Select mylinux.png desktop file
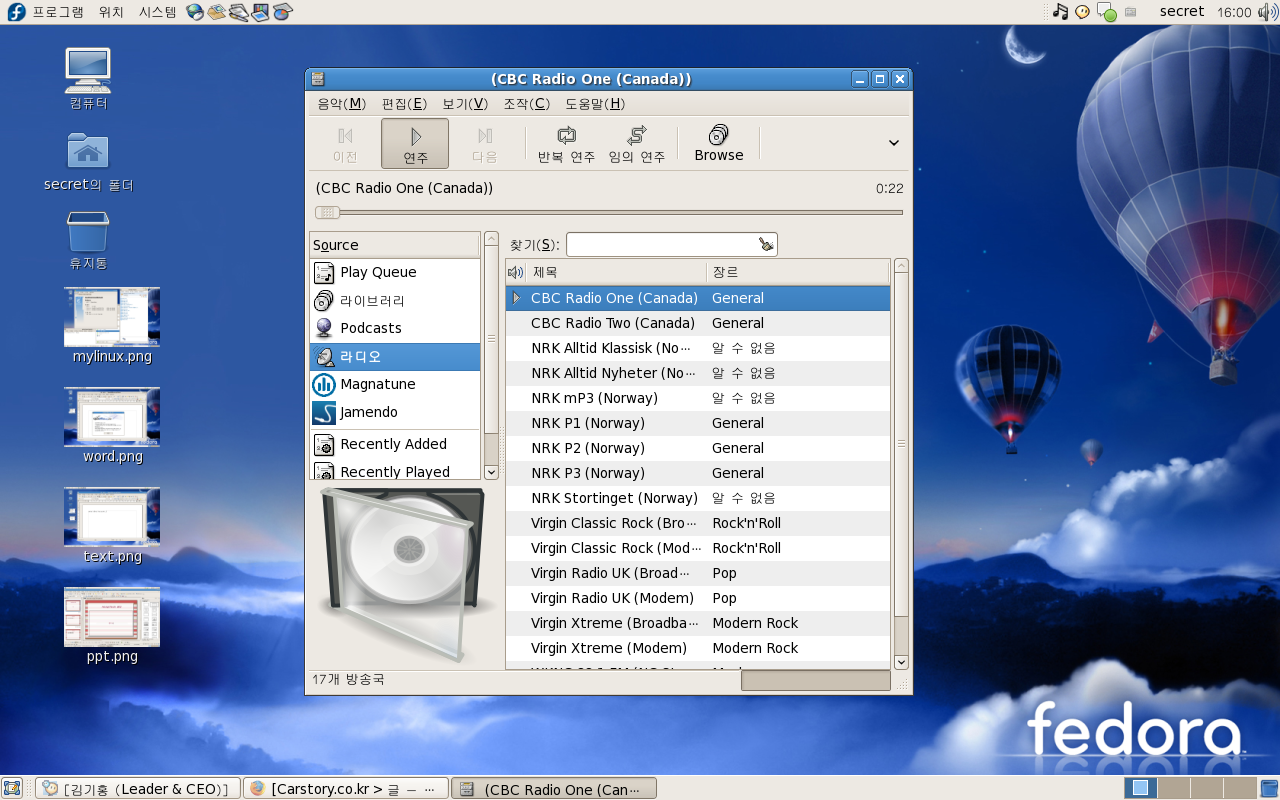1280x800 pixels. (112, 326)
